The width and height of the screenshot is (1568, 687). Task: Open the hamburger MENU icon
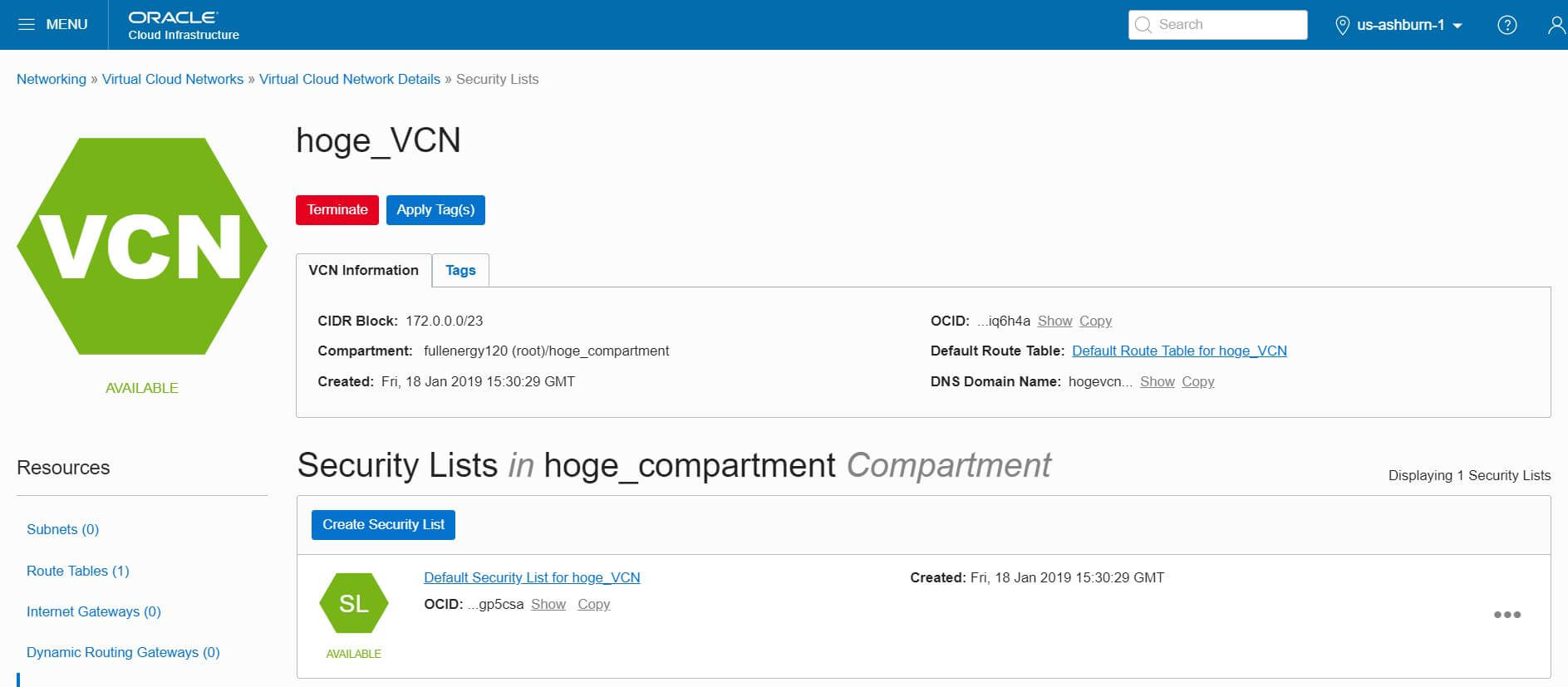[27, 24]
